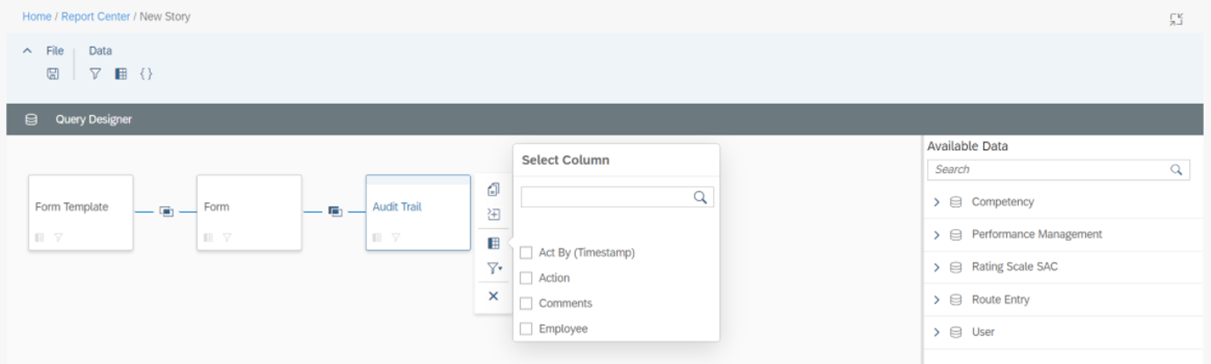
Task: Tick the Action checkbox
Action: click(x=526, y=278)
